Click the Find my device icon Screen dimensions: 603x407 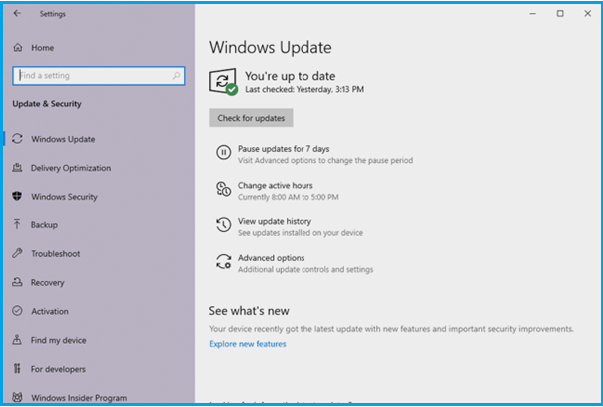pyautogui.click(x=17, y=340)
